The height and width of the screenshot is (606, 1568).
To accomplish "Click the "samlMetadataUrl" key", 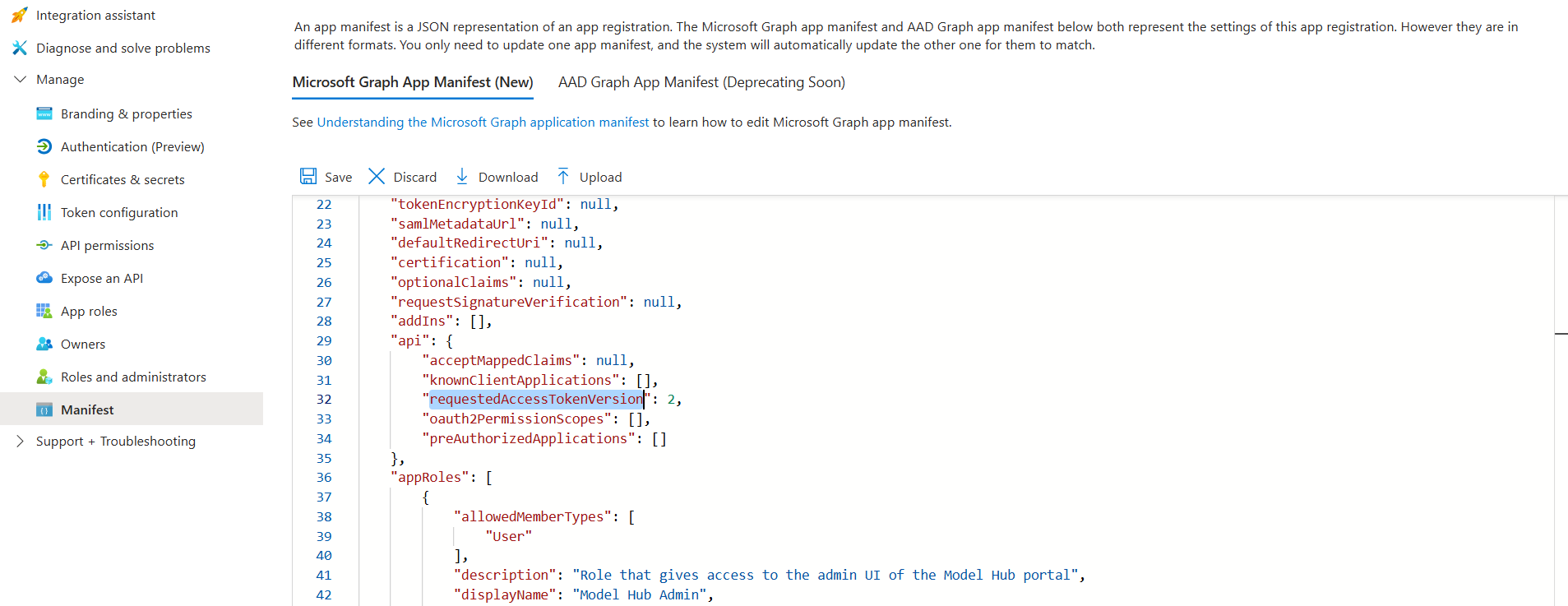I will (x=458, y=224).
